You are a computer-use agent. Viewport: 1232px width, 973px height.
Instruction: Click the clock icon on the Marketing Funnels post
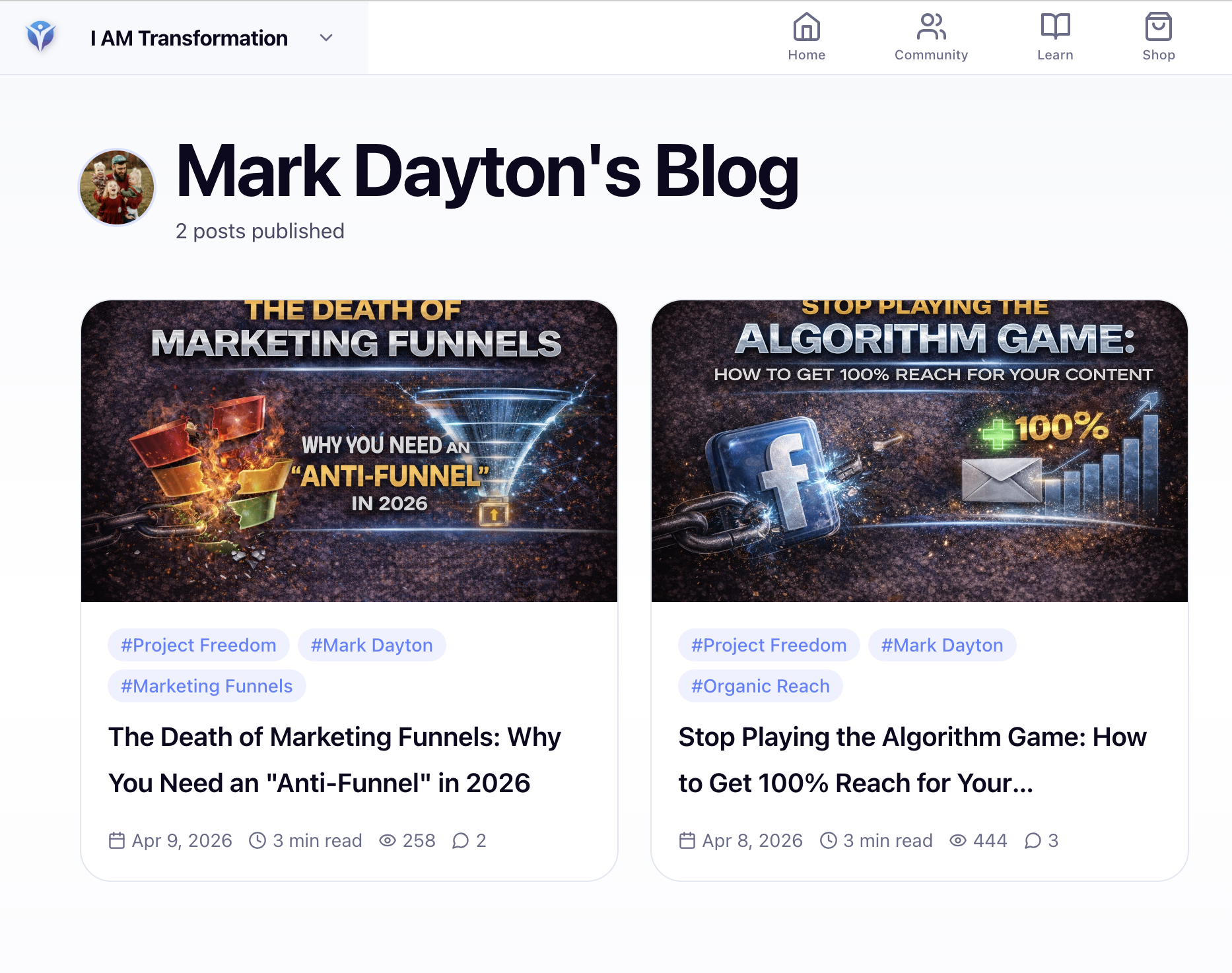click(257, 840)
